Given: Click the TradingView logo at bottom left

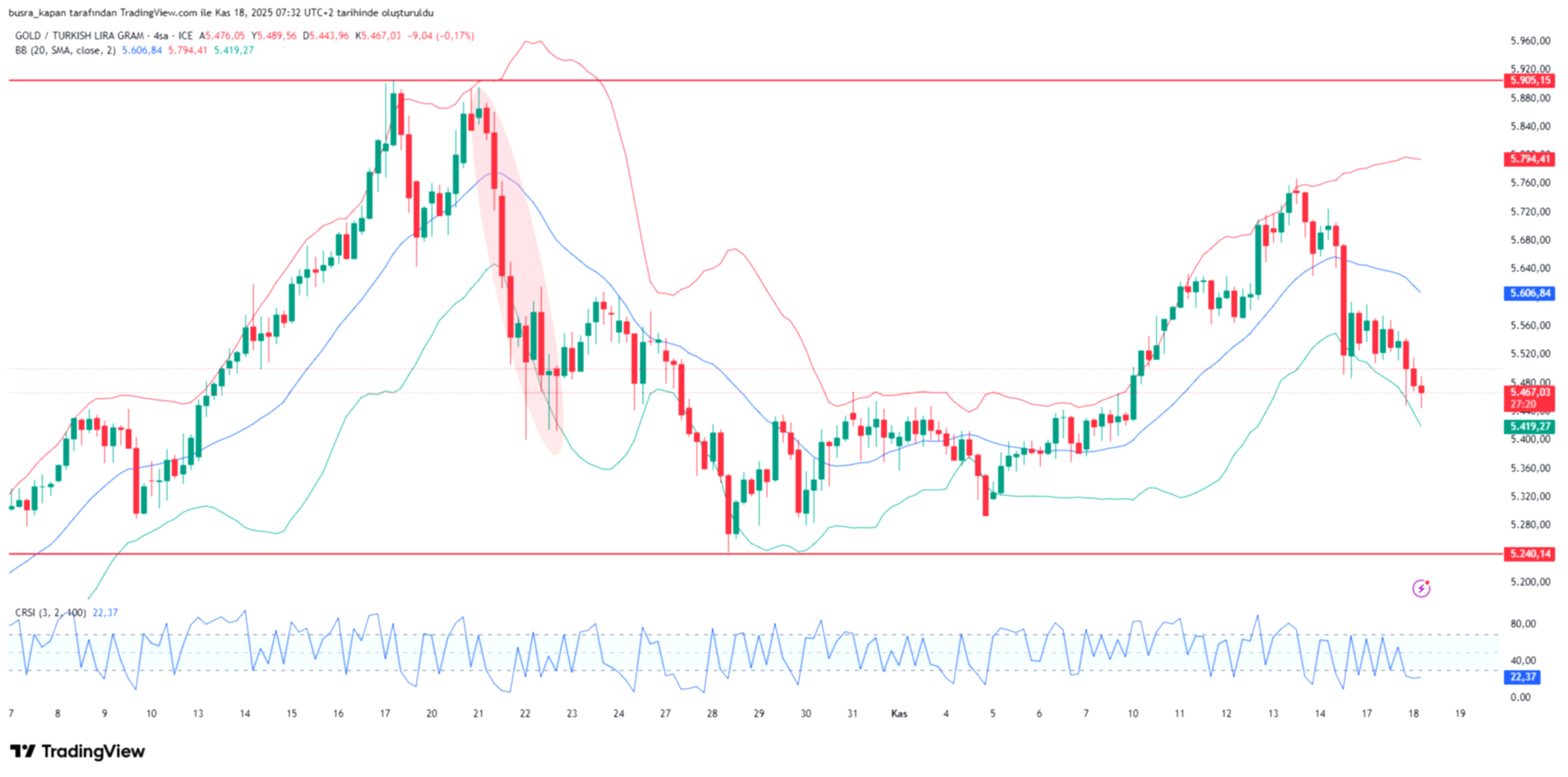Looking at the screenshot, I should pos(78,751).
